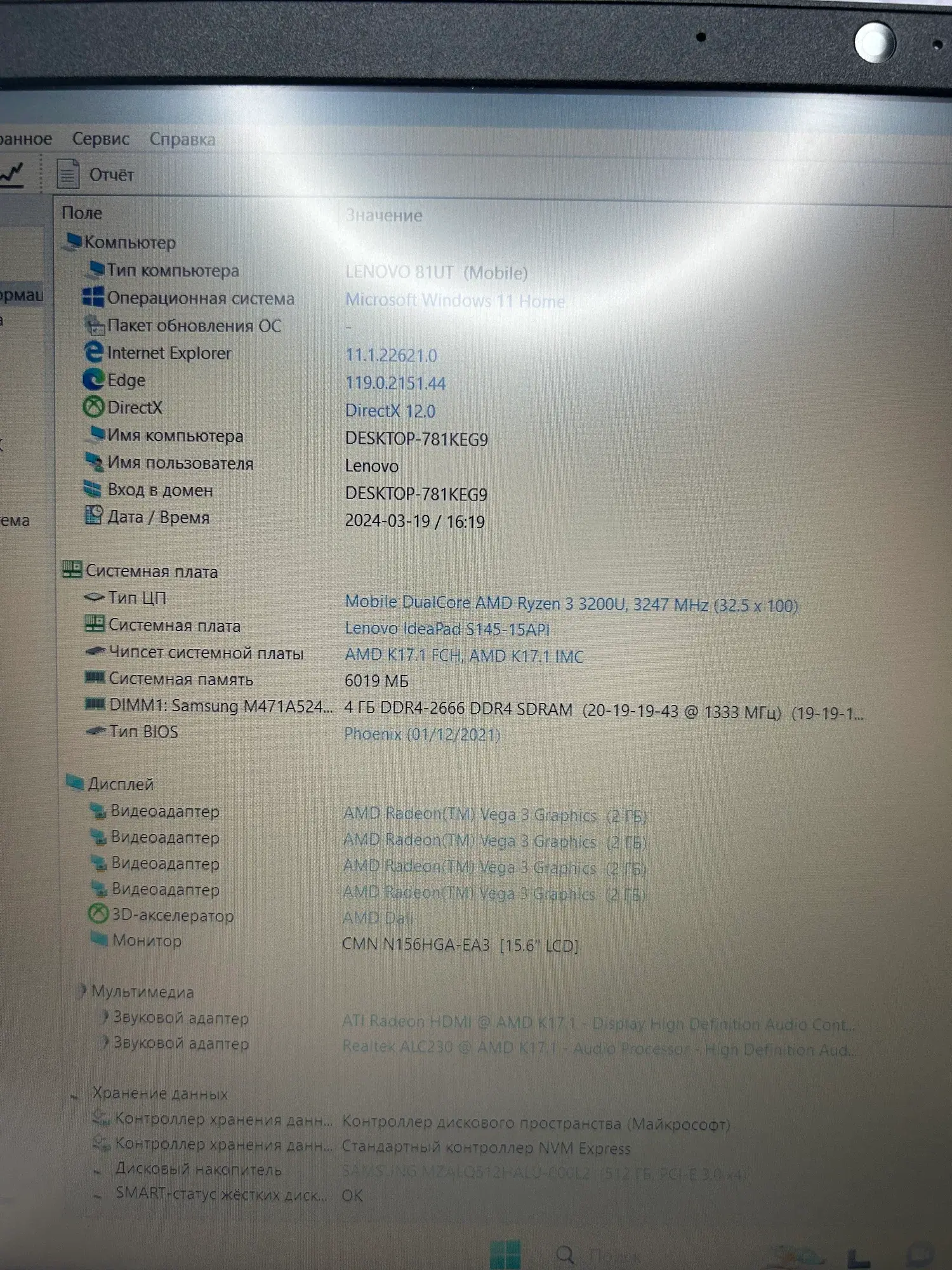The image size is (952, 1270).
Task: Click the Тип ЦП processor icon
Action: (x=95, y=597)
